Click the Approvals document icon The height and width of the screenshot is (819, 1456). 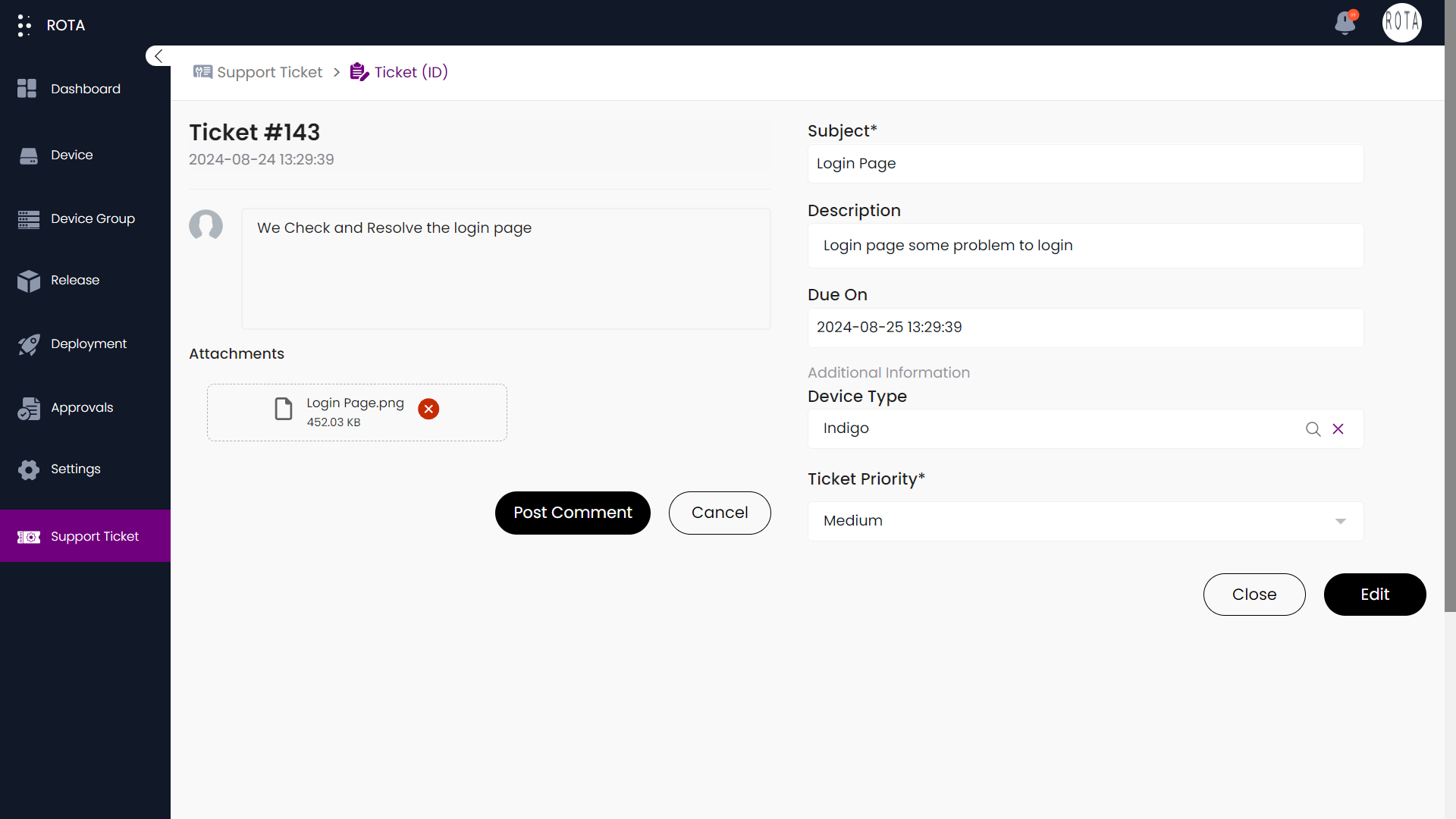[28, 408]
